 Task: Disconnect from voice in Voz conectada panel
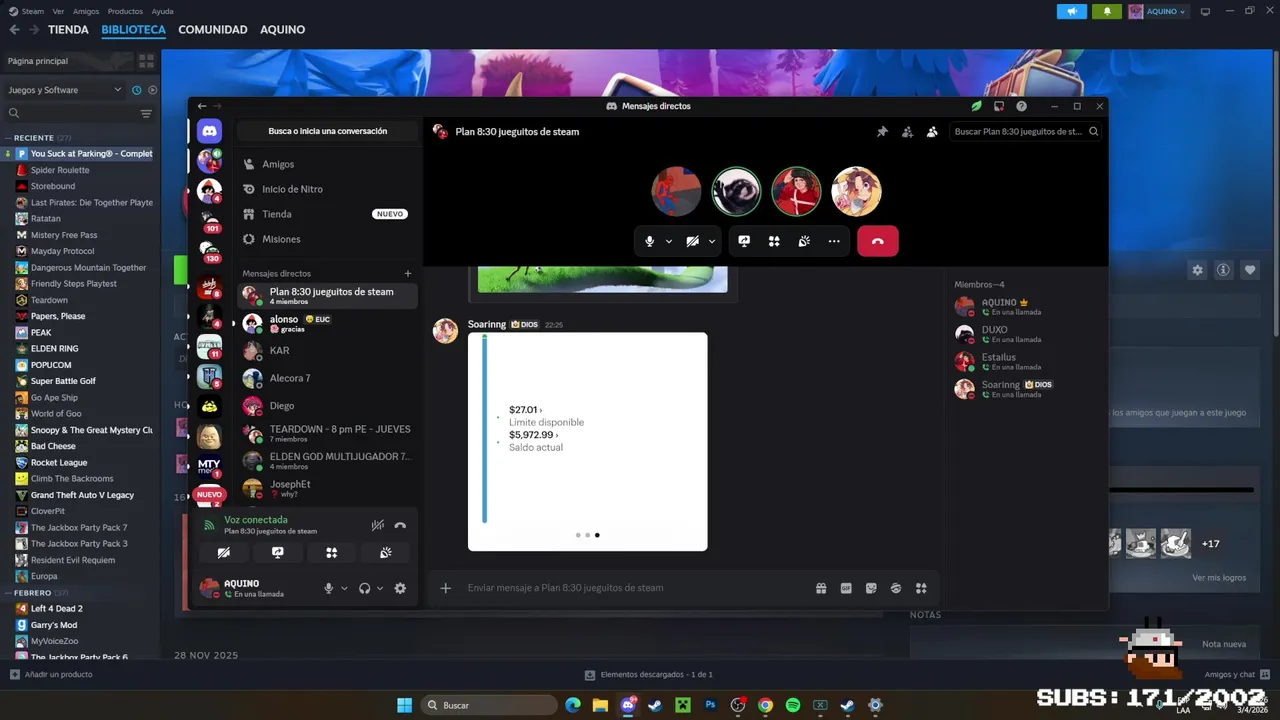[x=400, y=525]
